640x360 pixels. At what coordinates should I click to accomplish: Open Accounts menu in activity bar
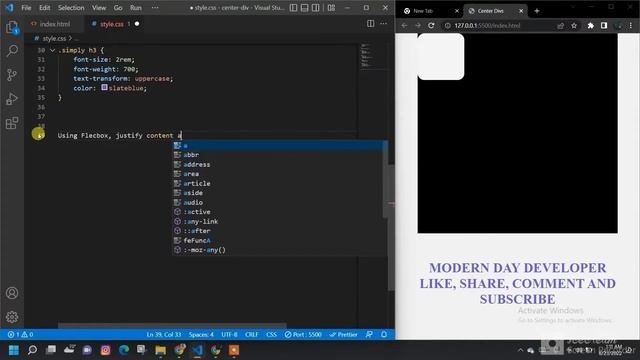12,293
